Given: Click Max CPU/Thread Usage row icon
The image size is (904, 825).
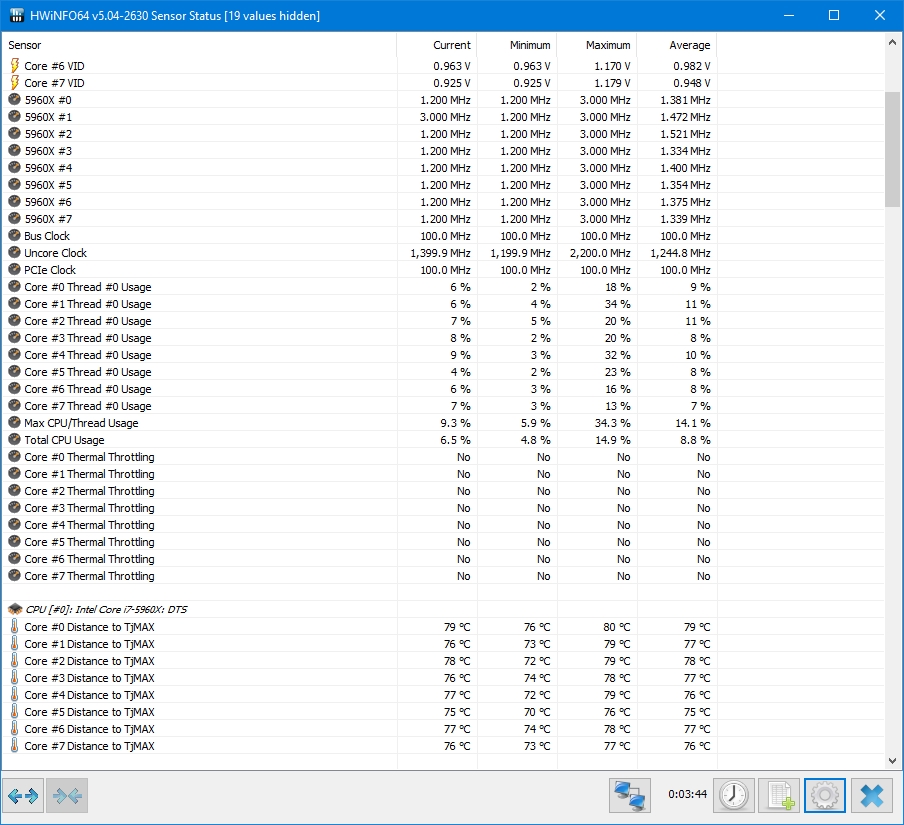Looking at the screenshot, I should point(15,423).
